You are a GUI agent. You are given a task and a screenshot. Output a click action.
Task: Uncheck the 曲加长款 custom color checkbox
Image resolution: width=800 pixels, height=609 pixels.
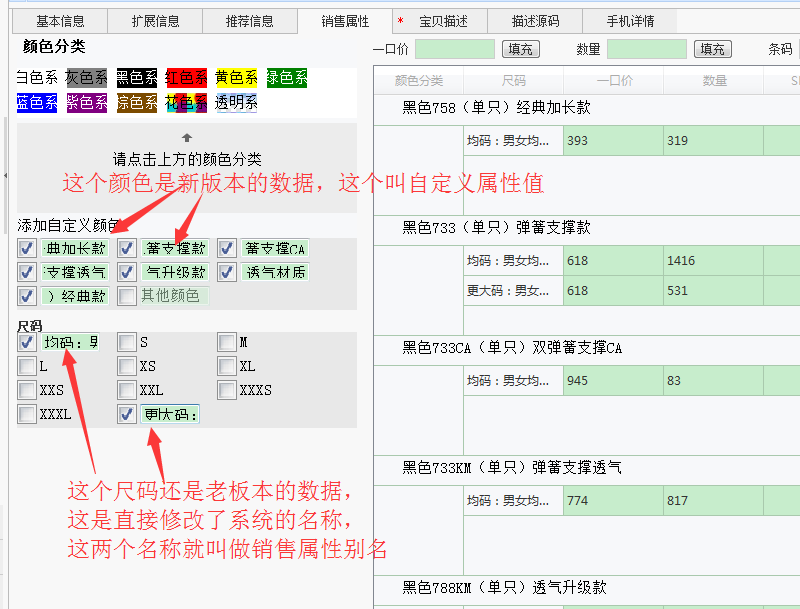click(27, 248)
